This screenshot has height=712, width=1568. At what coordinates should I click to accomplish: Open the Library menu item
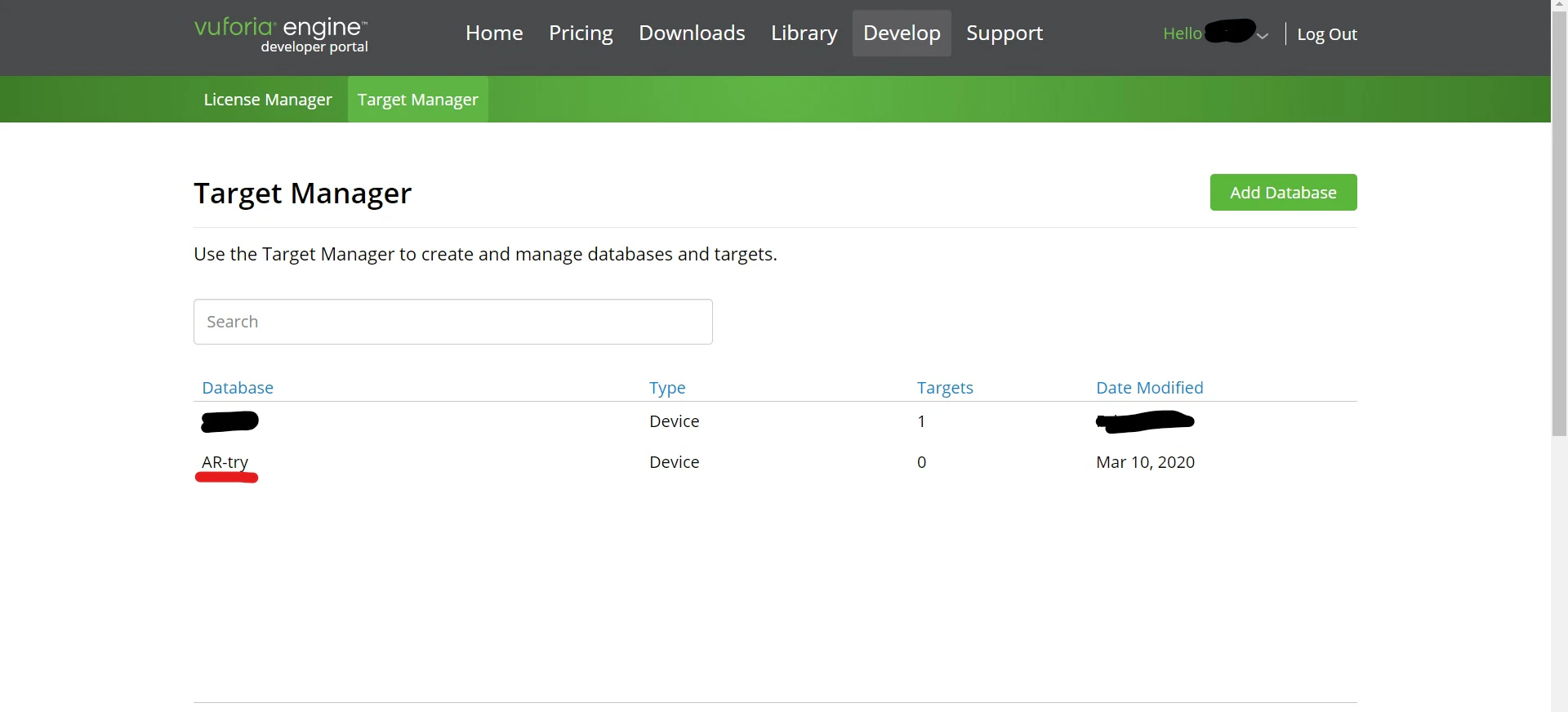[804, 33]
